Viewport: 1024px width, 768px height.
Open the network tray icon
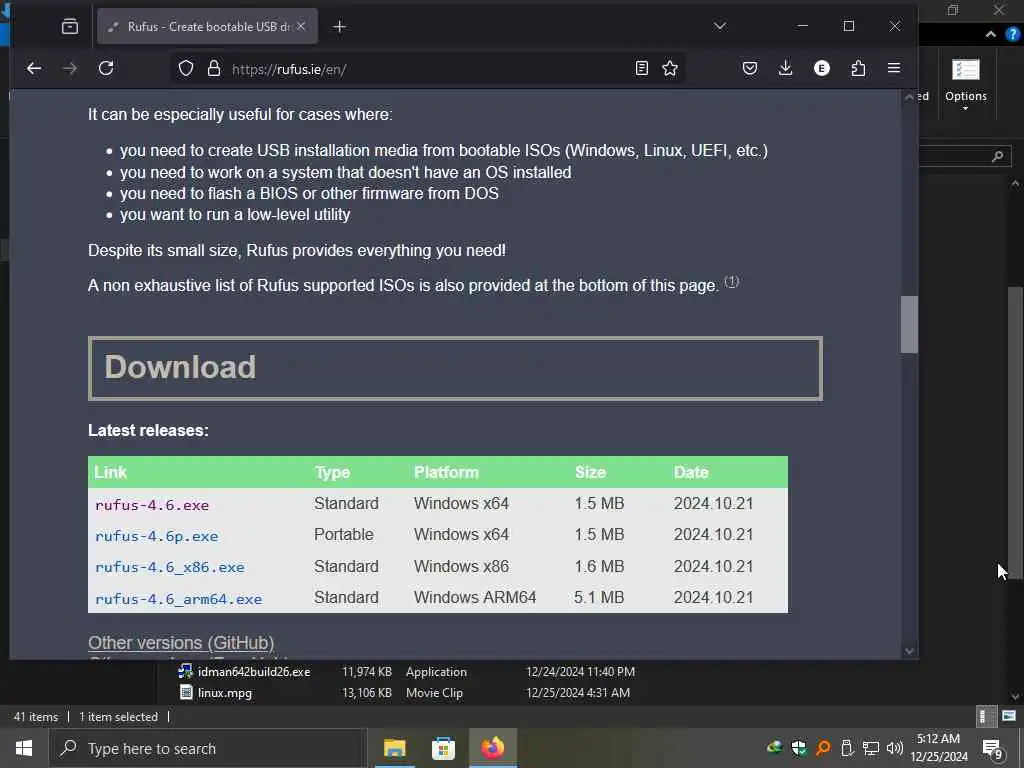871,748
